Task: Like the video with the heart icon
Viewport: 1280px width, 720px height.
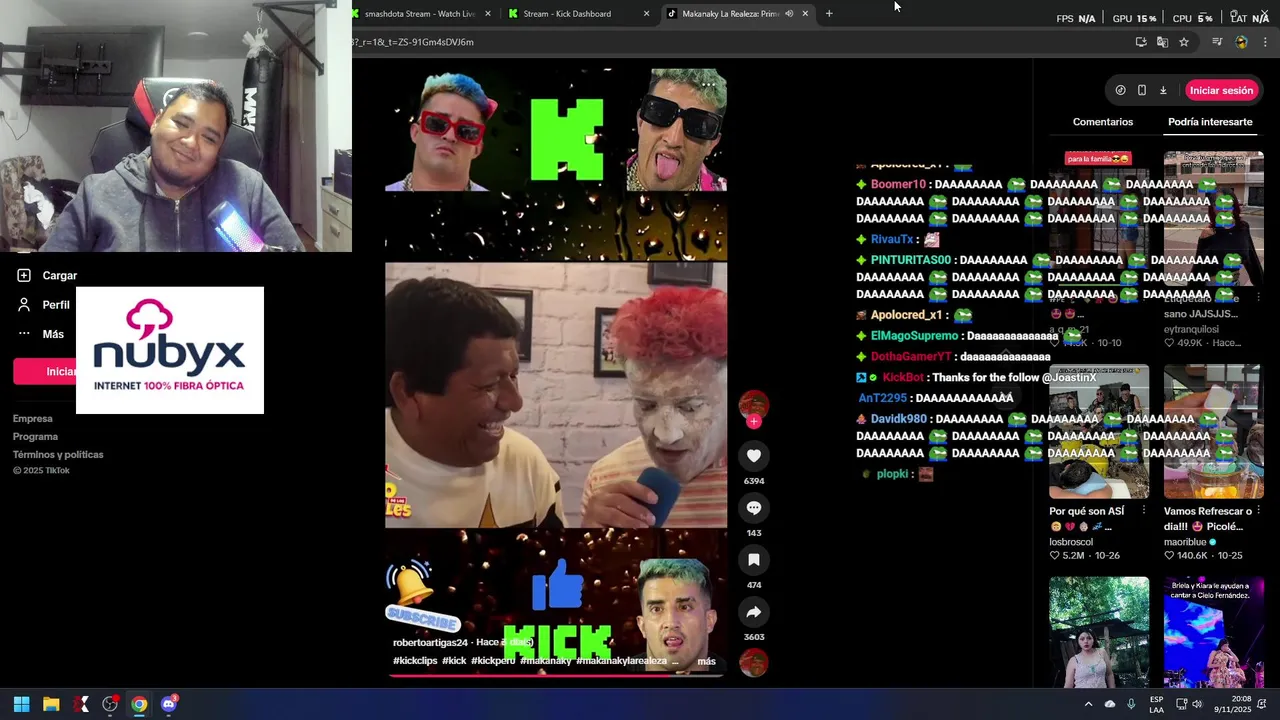Action: 754,456
